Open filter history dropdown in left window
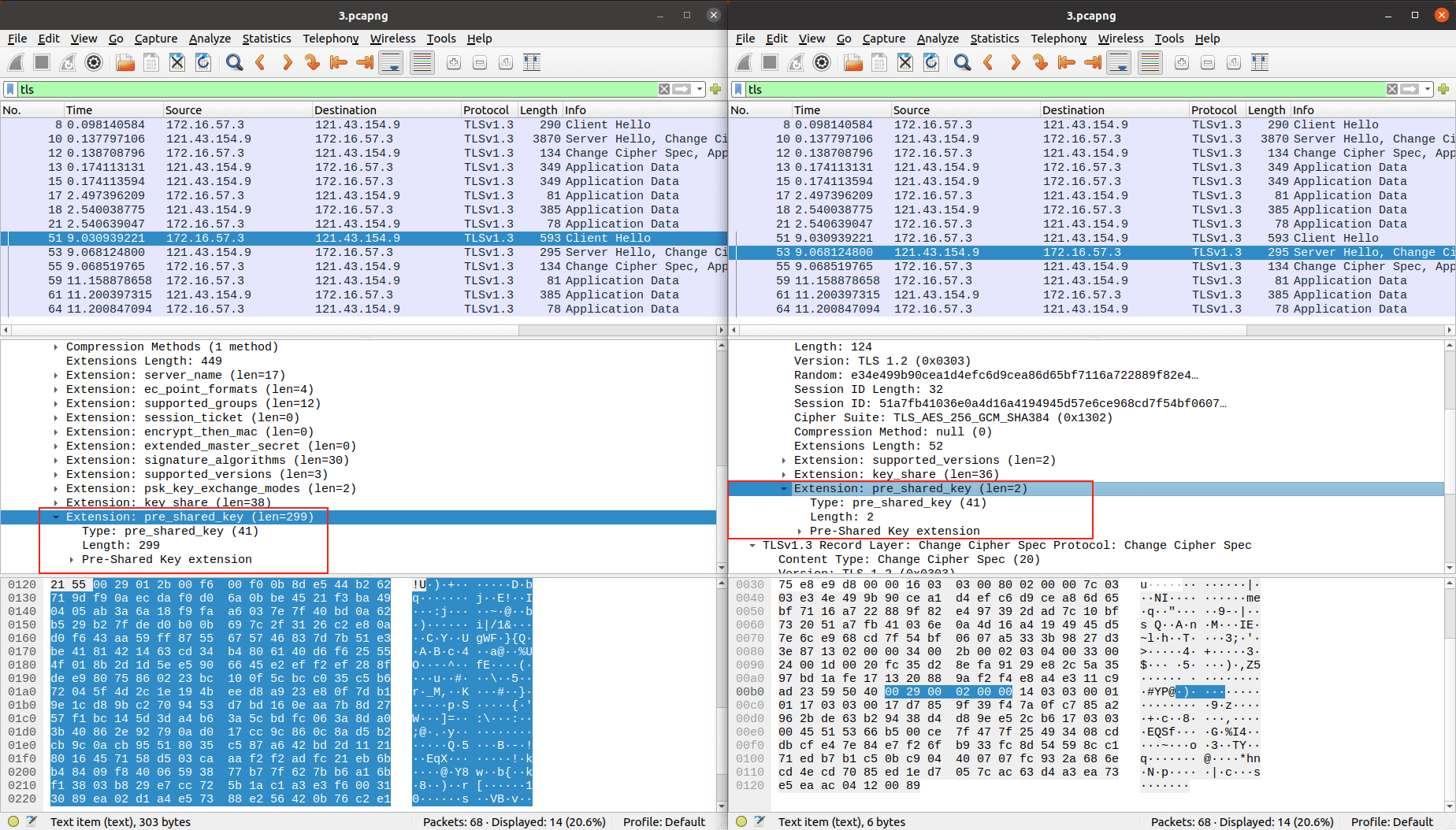 [700, 89]
